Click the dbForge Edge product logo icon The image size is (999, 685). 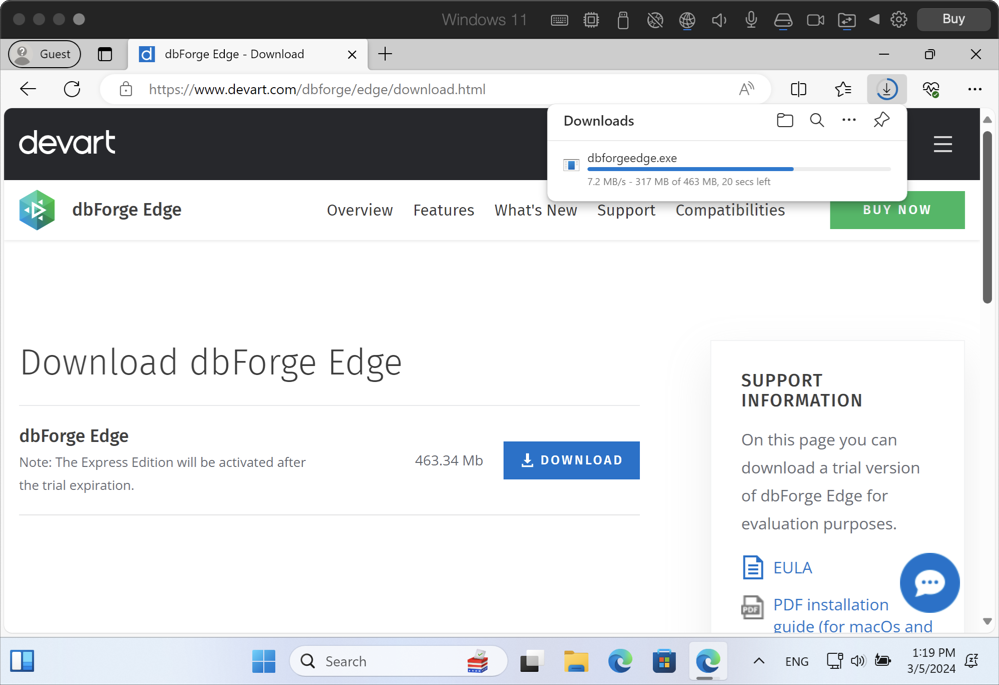point(37,210)
